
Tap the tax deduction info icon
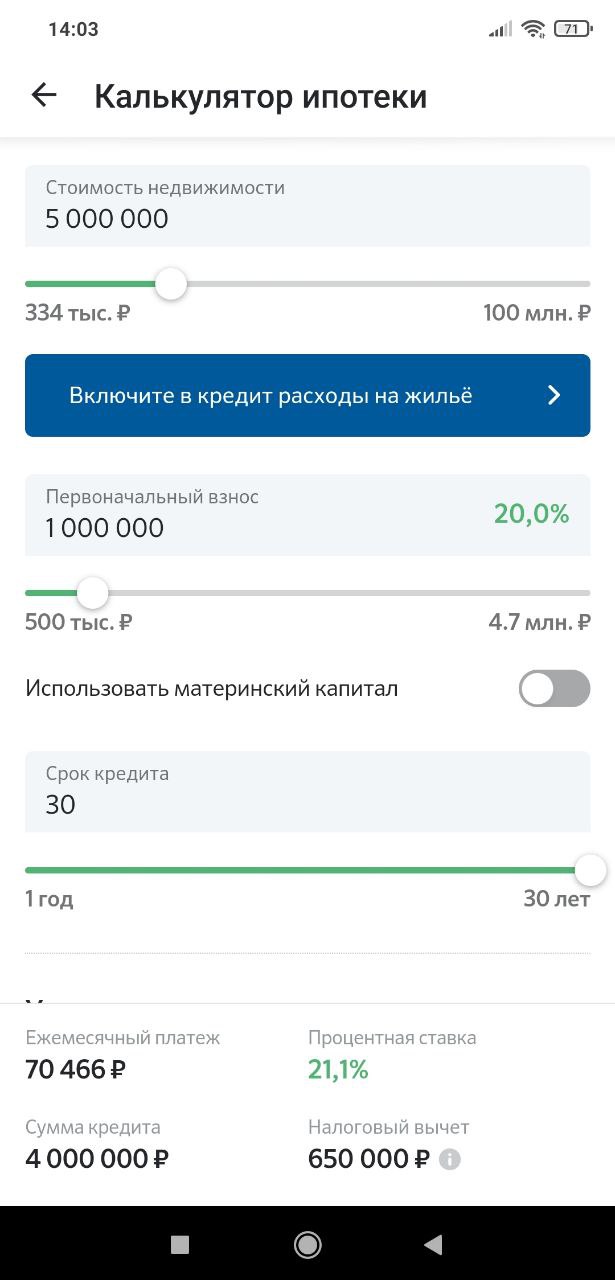point(450,1160)
